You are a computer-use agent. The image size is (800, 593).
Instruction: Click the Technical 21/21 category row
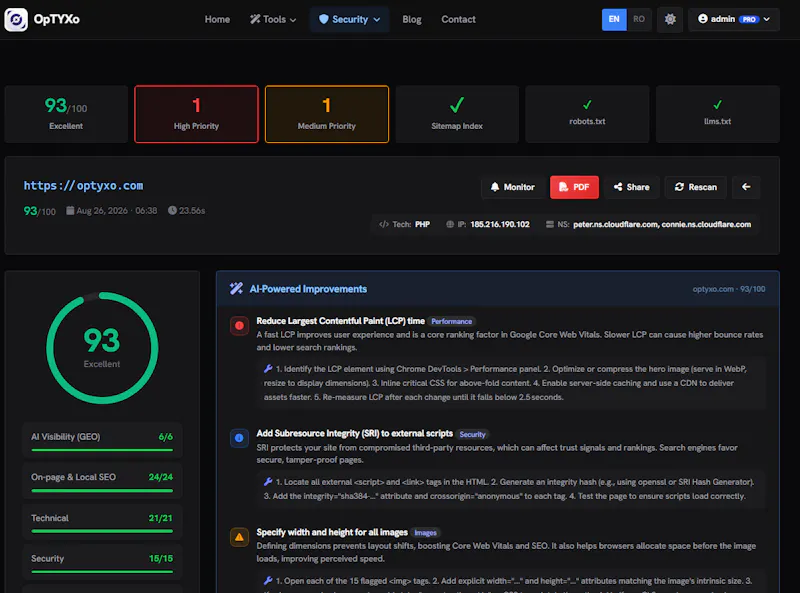pos(102,522)
